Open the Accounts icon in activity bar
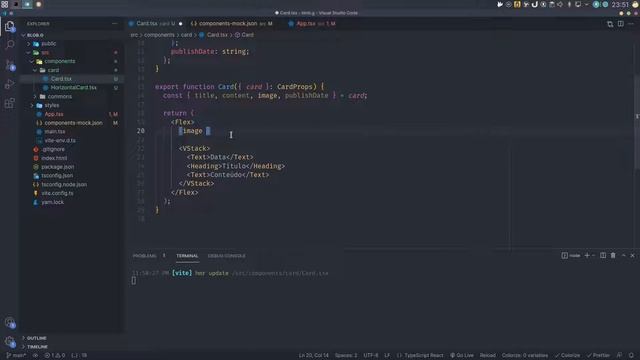The width and height of the screenshot is (640, 360). tap(10, 323)
